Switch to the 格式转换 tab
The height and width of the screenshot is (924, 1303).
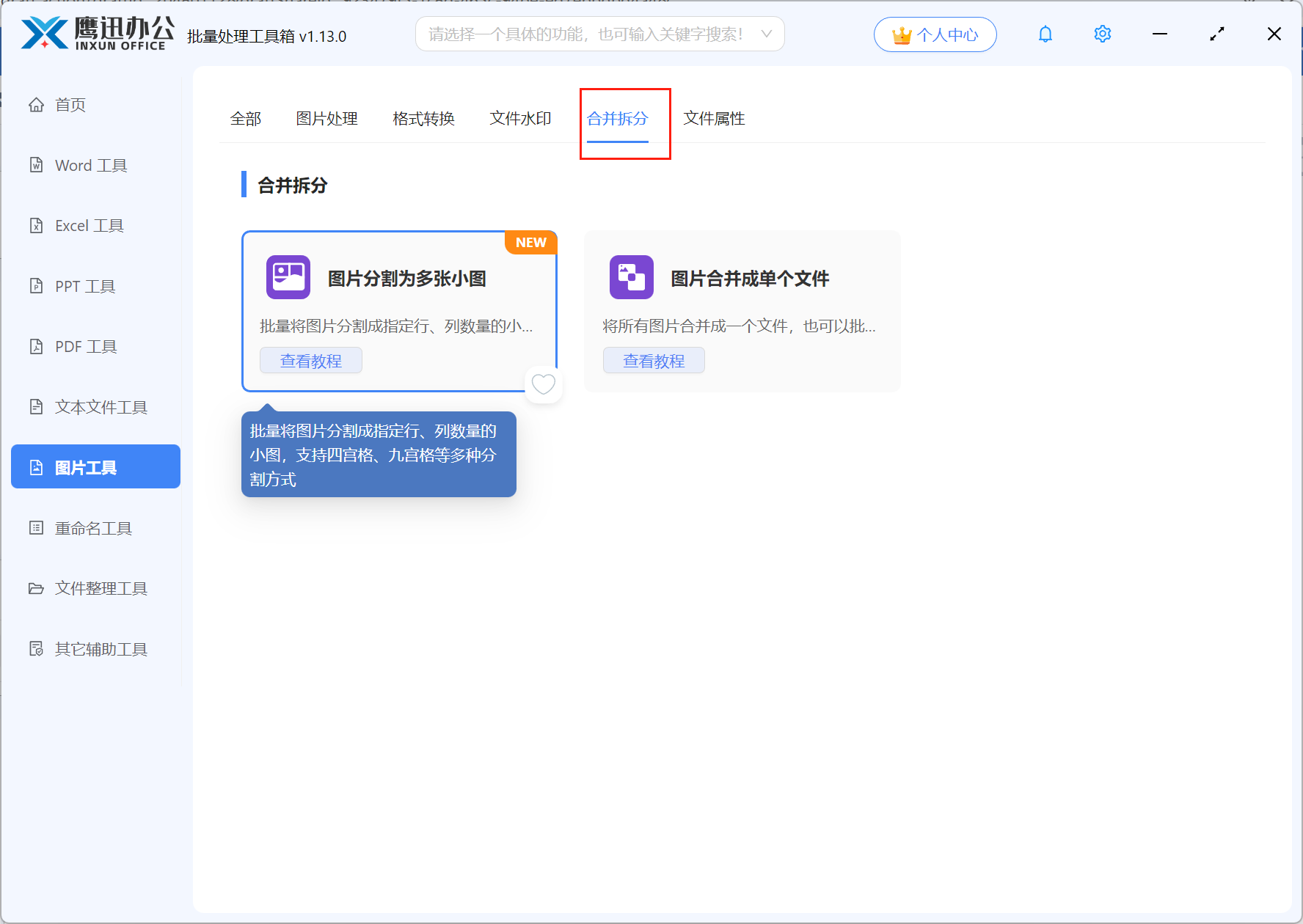pyautogui.click(x=423, y=118)
